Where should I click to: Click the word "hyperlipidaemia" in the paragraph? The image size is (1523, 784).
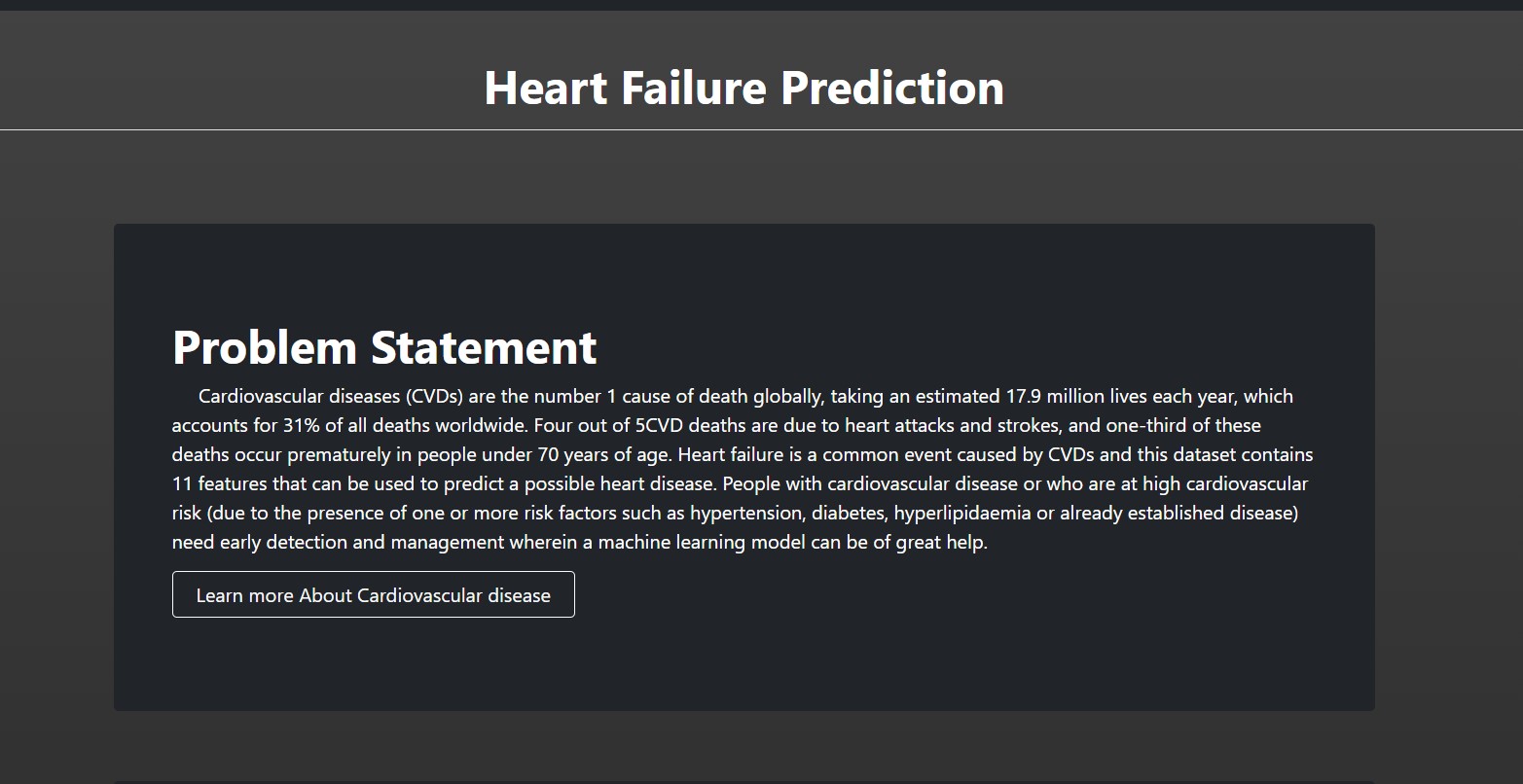(x=961, y=514)
